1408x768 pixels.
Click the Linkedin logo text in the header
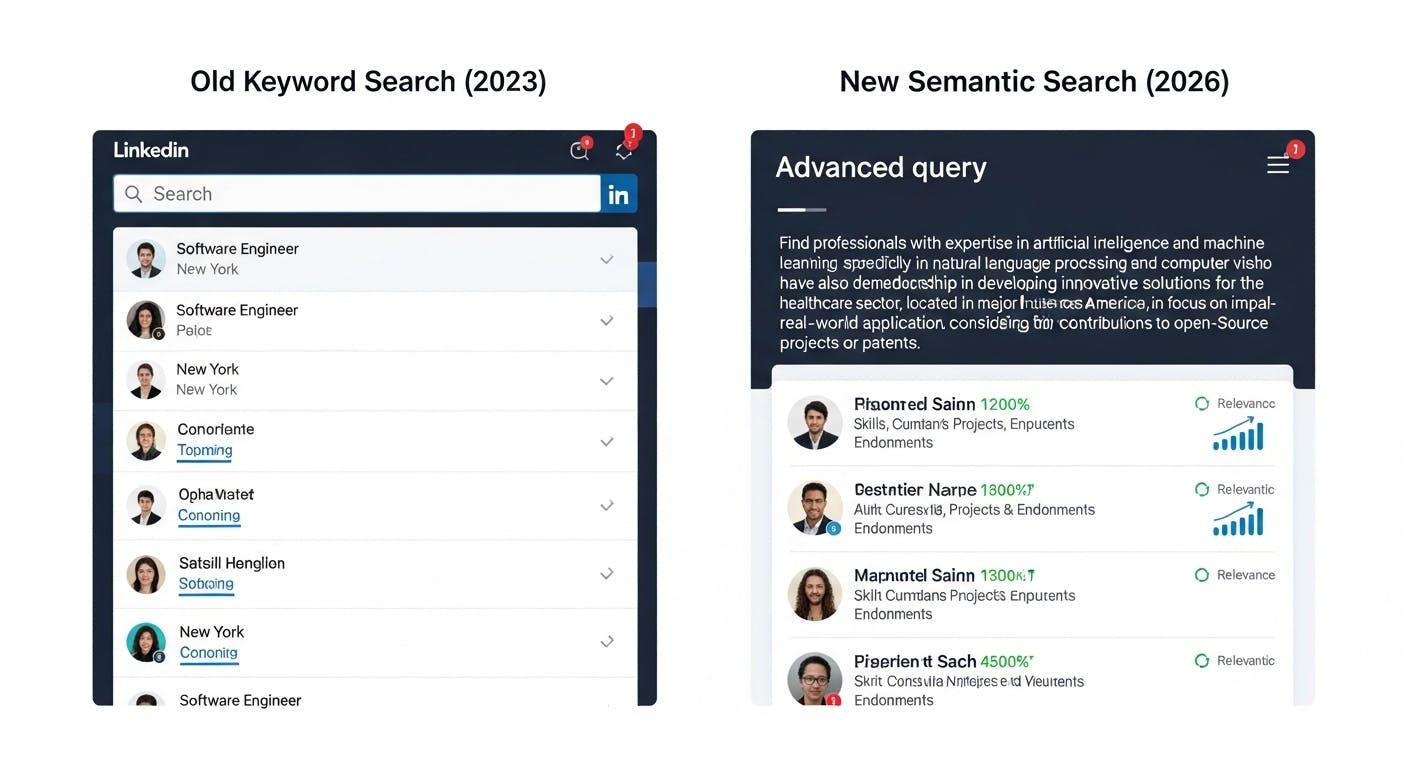pos(151,150)
